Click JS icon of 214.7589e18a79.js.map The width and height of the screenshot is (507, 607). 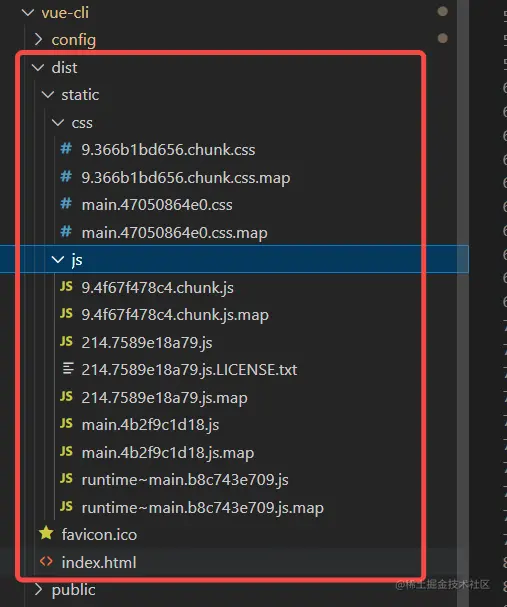(66, 396)
